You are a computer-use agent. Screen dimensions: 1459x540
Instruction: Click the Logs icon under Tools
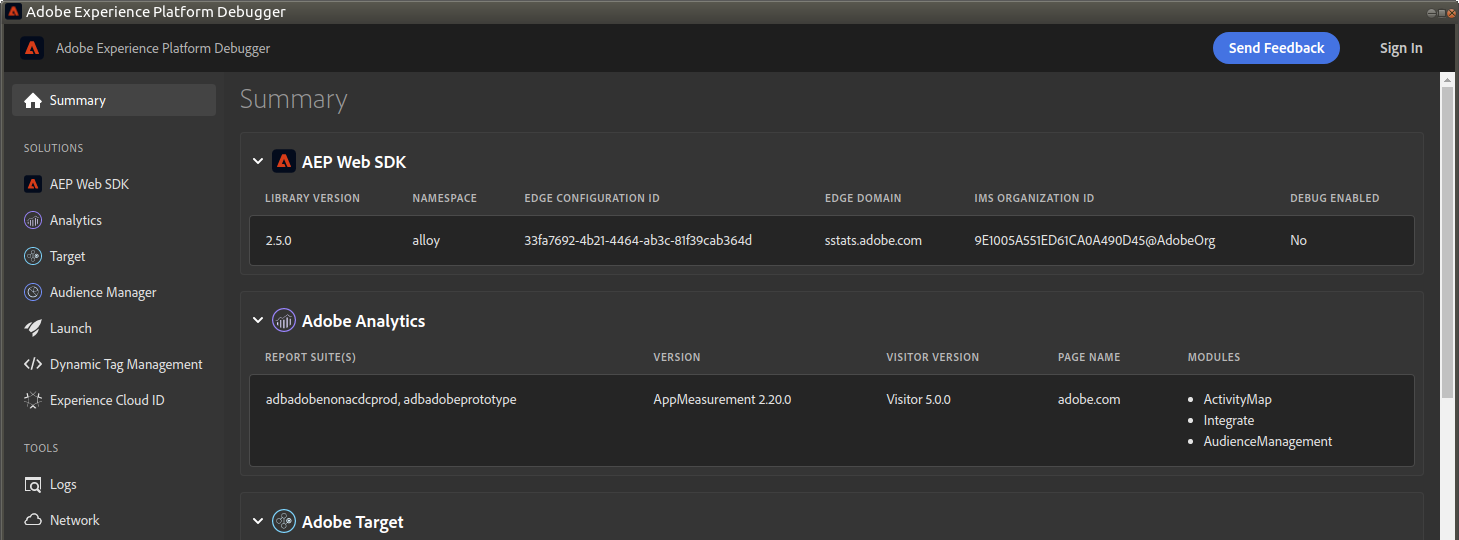coord(33,484)
